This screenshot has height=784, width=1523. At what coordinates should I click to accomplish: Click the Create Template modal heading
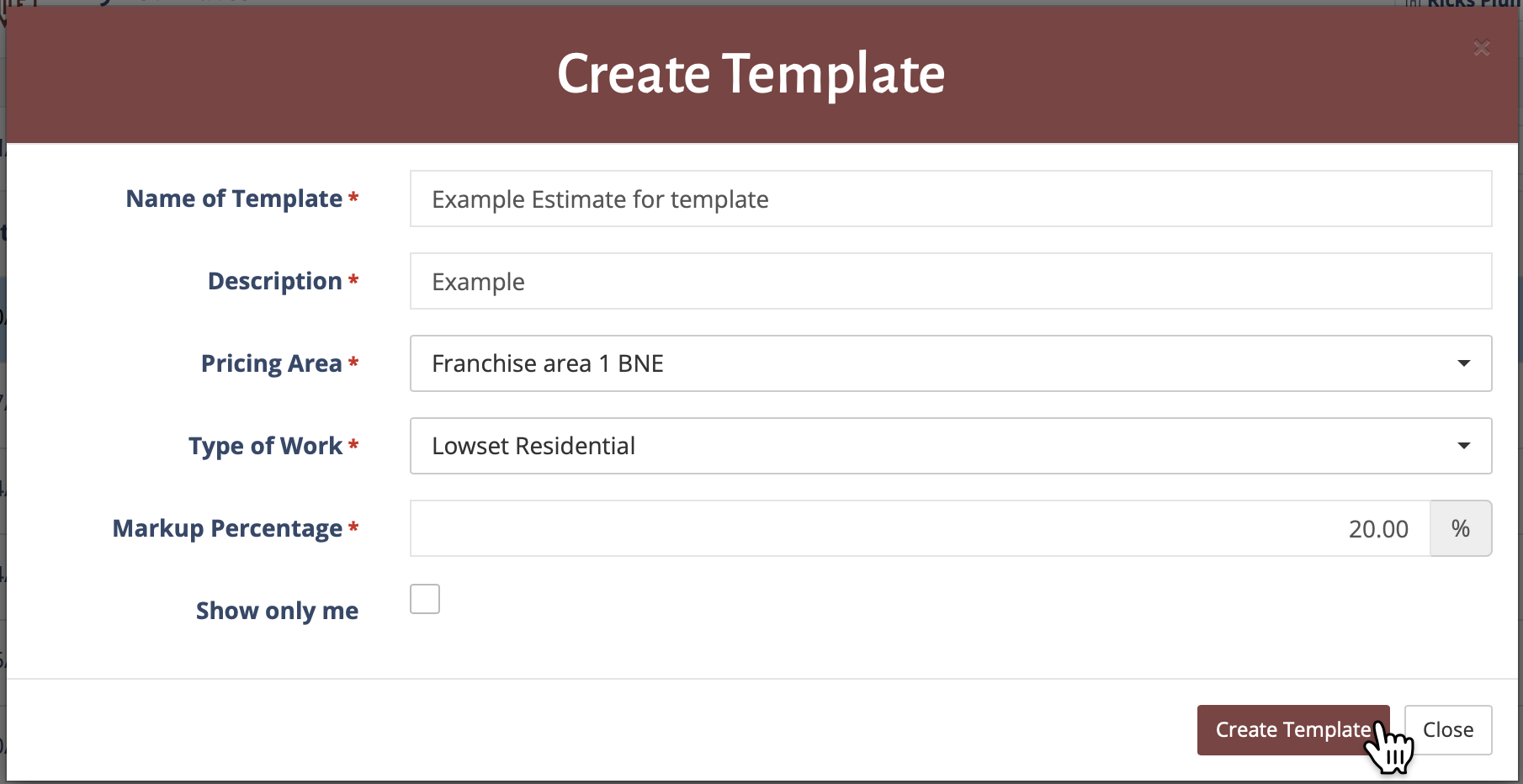[x=751, y=74]
